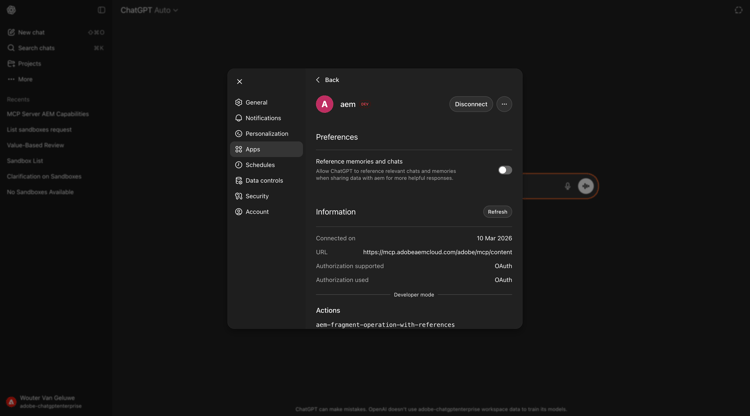Open the MCP Server AEM Capabilities chat

coord(48,114)
